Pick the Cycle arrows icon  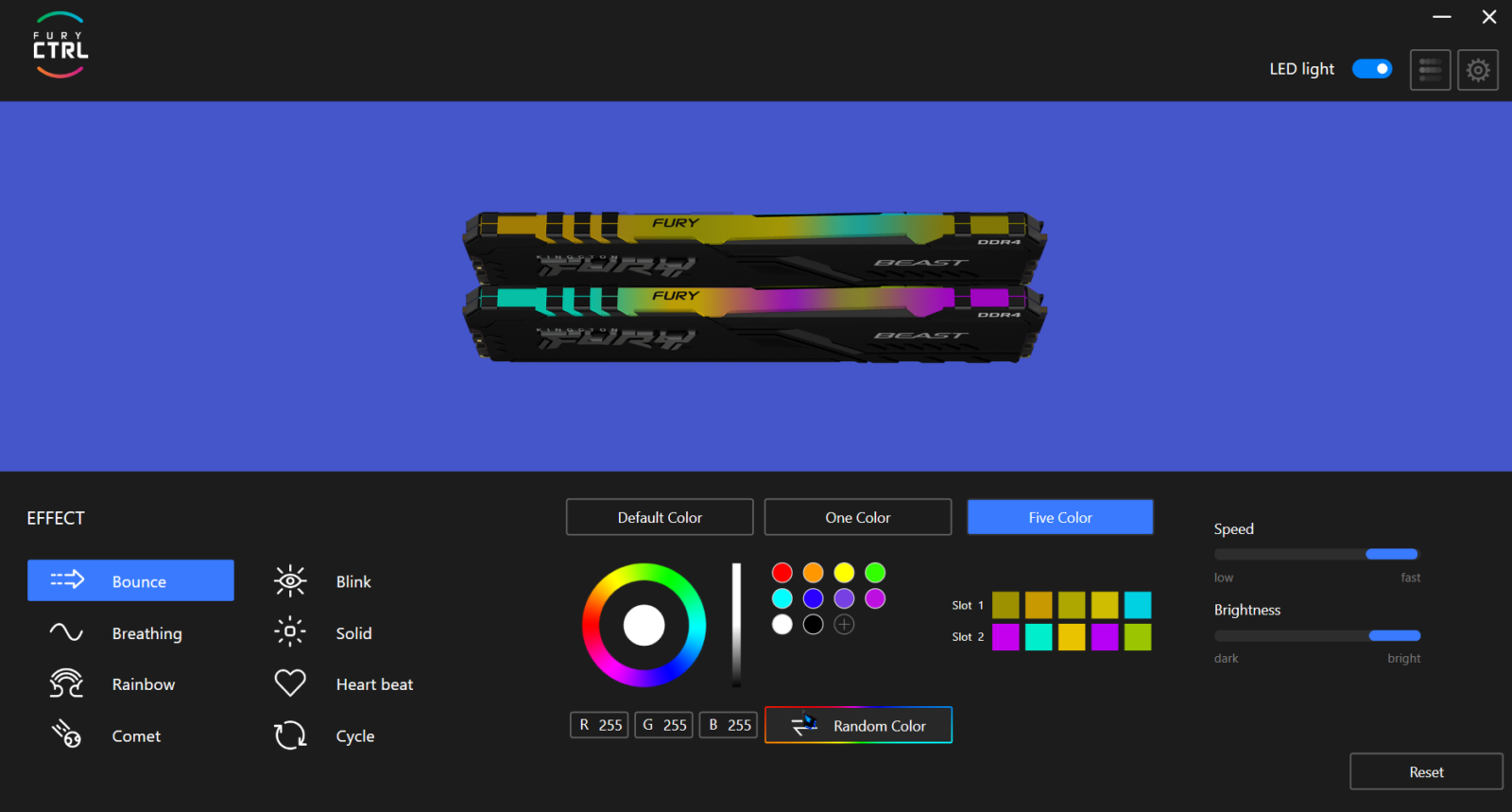point(290,734)
